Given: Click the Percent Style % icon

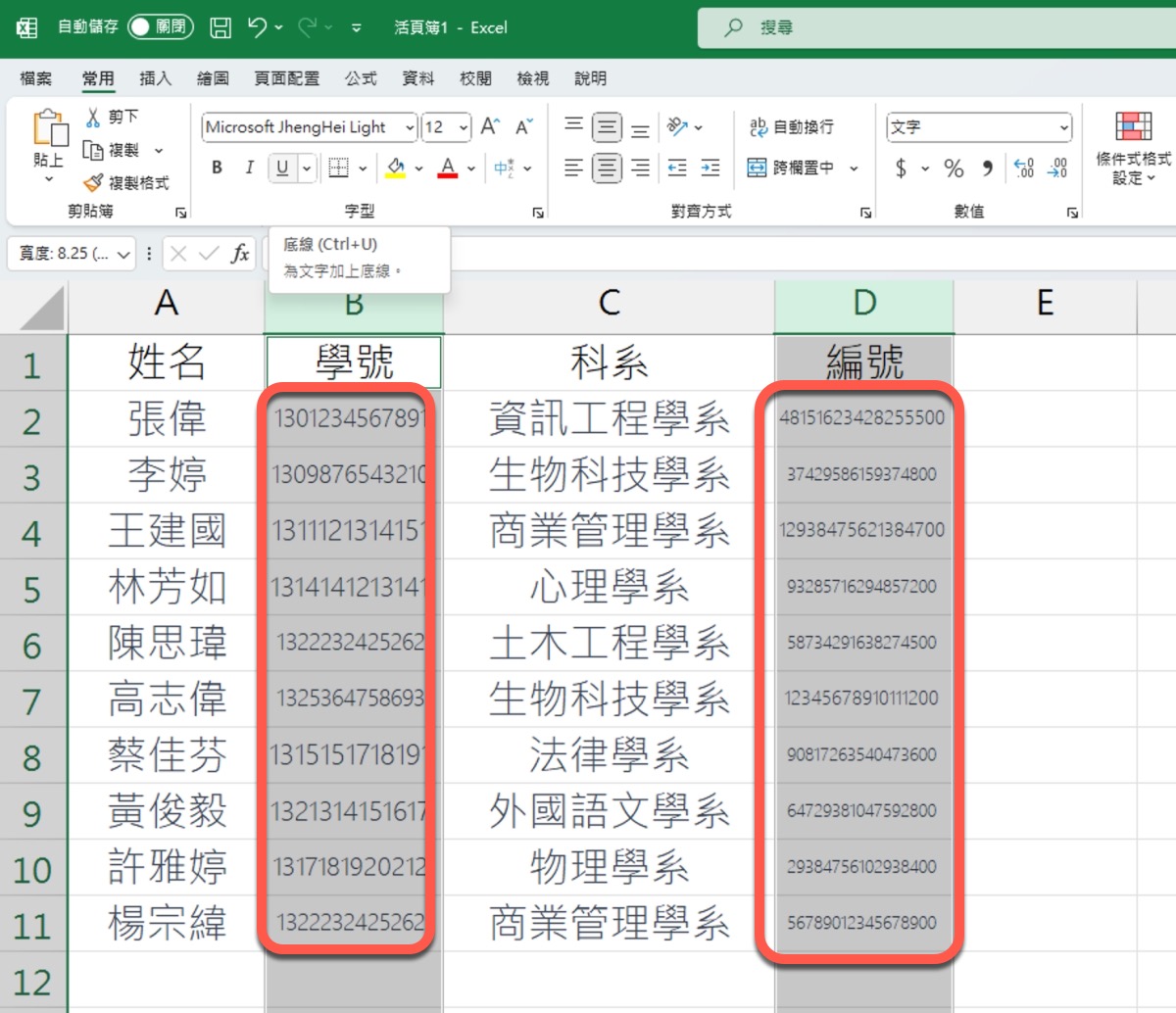Looking at the screenshot, I should (954, 169).
